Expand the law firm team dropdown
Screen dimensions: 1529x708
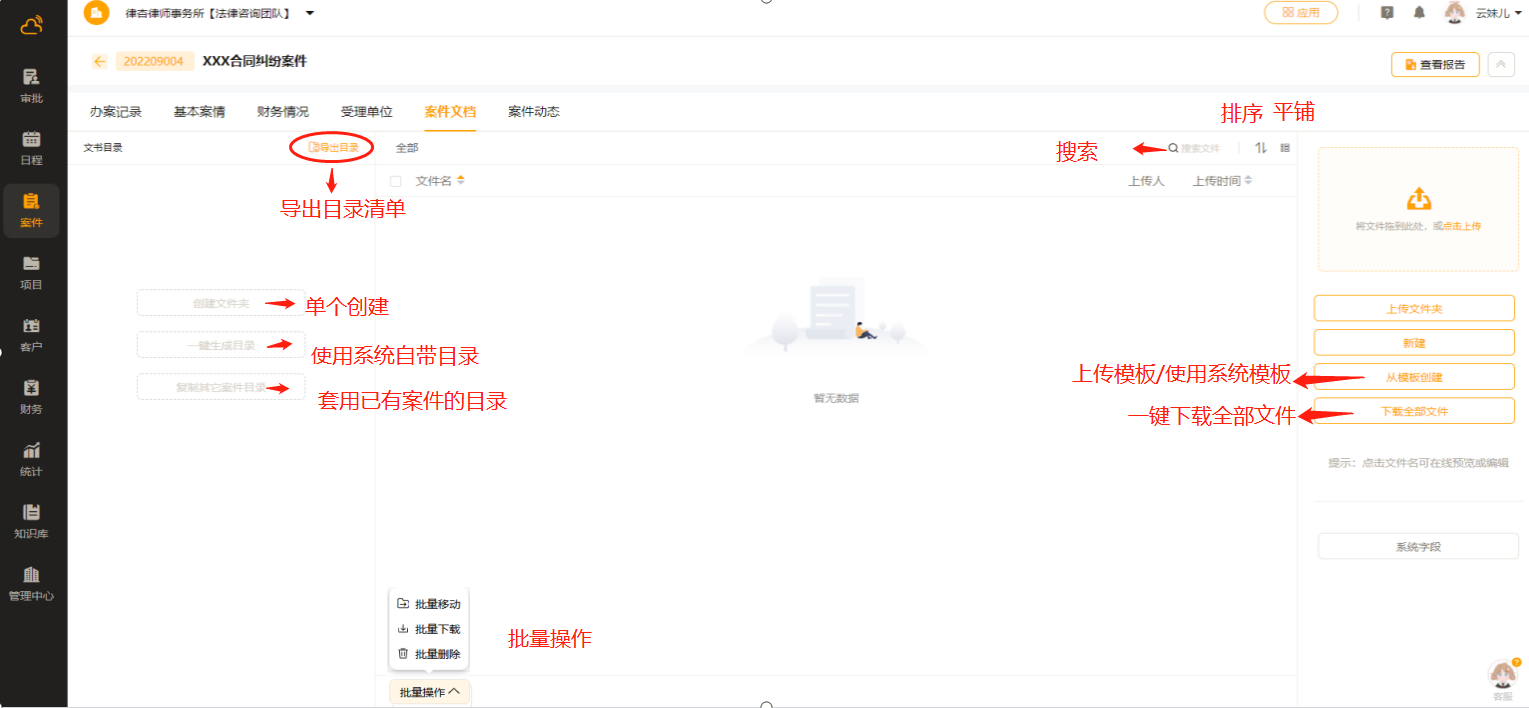[310, 13]
